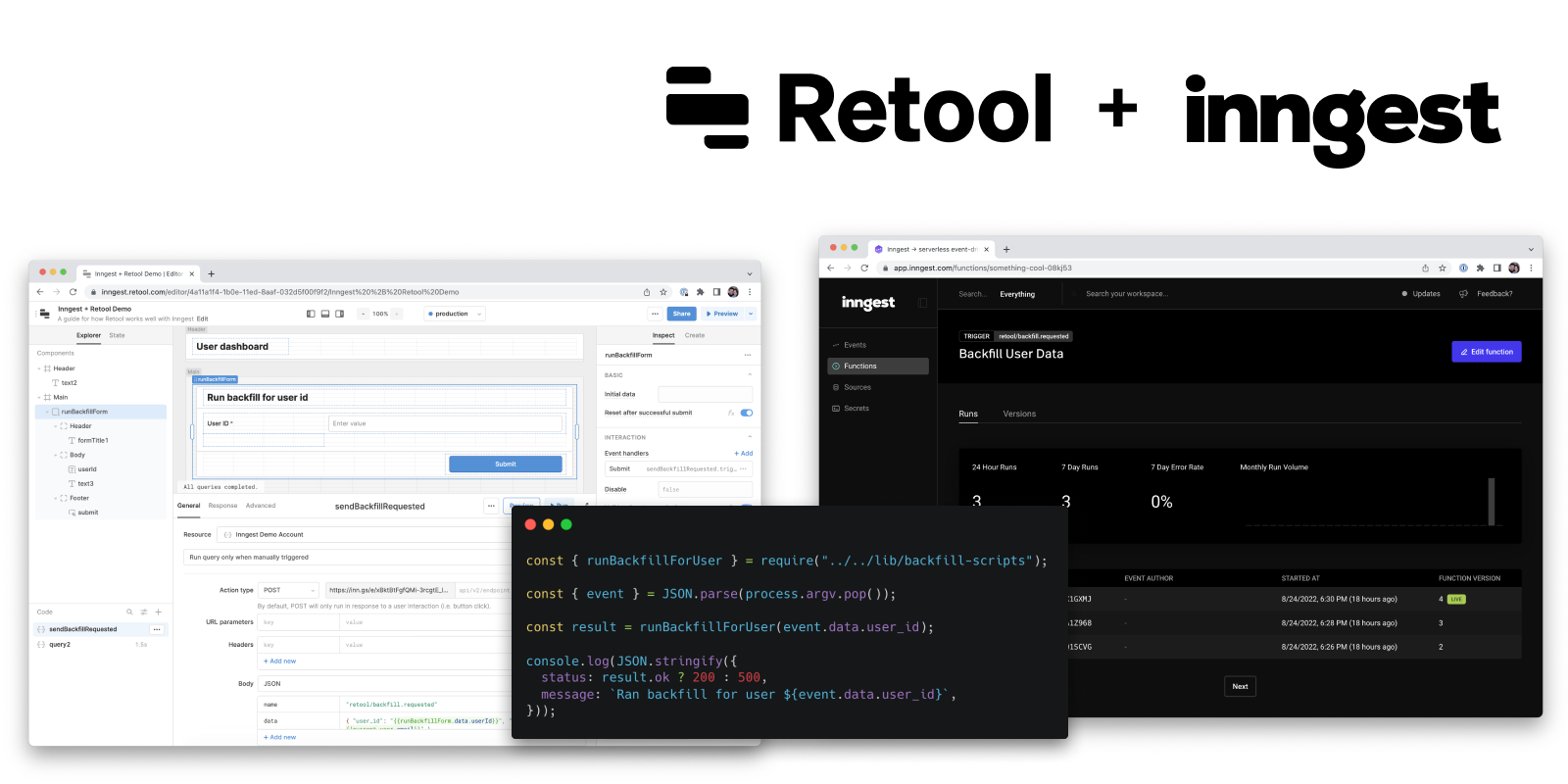Switch to Versions tab in Inngest dashboard
This screenshot has width=1568, height=784.
tap(1019, 414)
